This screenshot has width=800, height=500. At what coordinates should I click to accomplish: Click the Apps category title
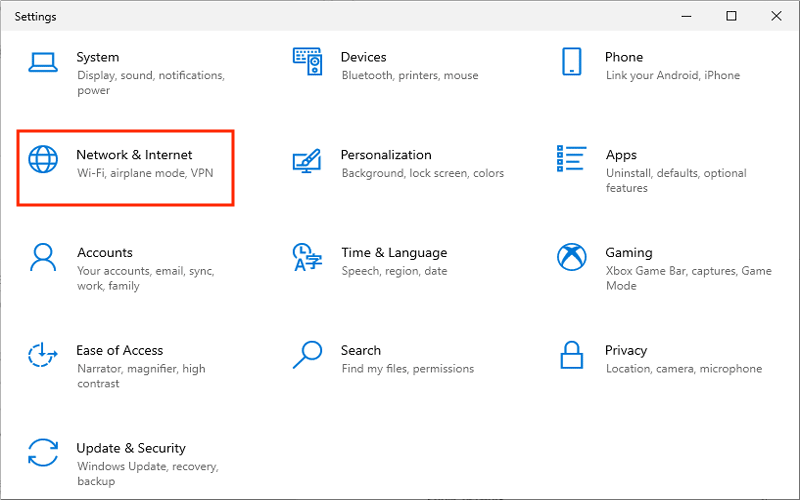(x=621, y=155)
